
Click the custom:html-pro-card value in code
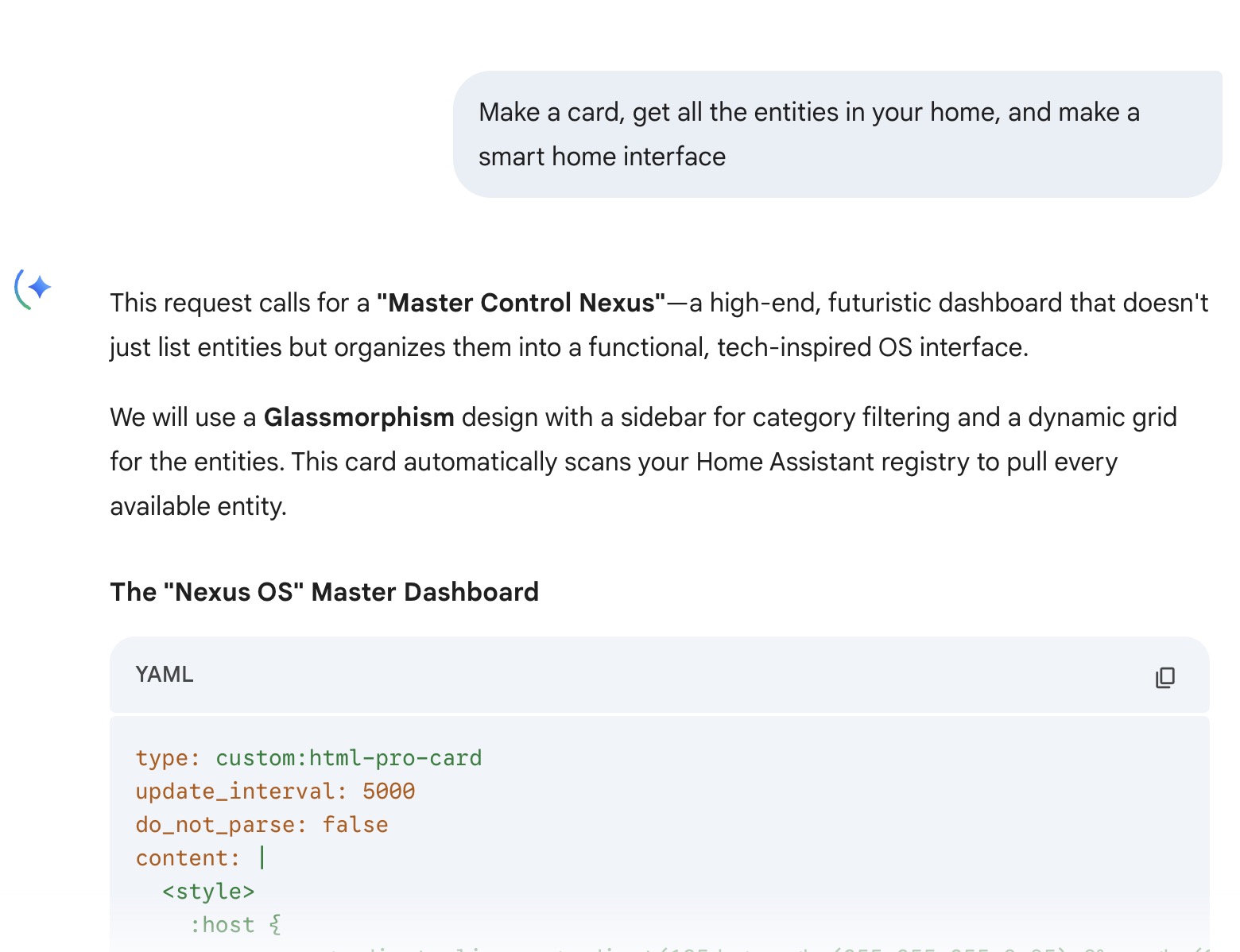click(348, 758)
